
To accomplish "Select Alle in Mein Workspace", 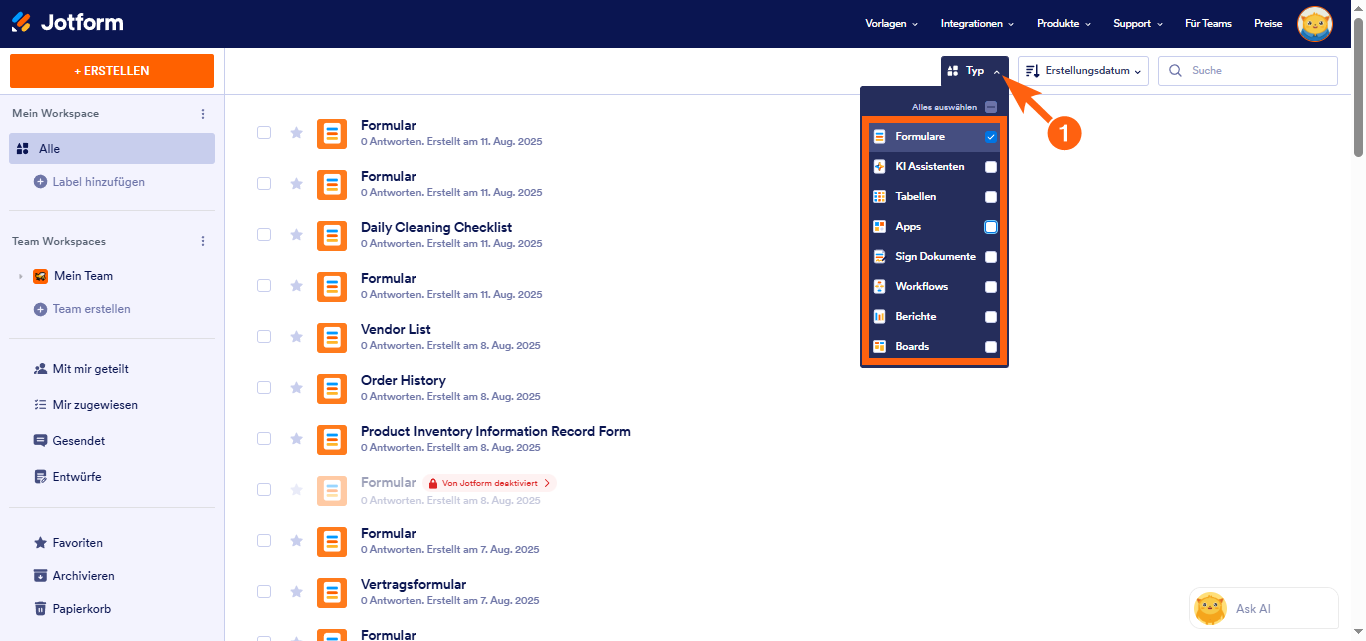I will coord(112,148).
